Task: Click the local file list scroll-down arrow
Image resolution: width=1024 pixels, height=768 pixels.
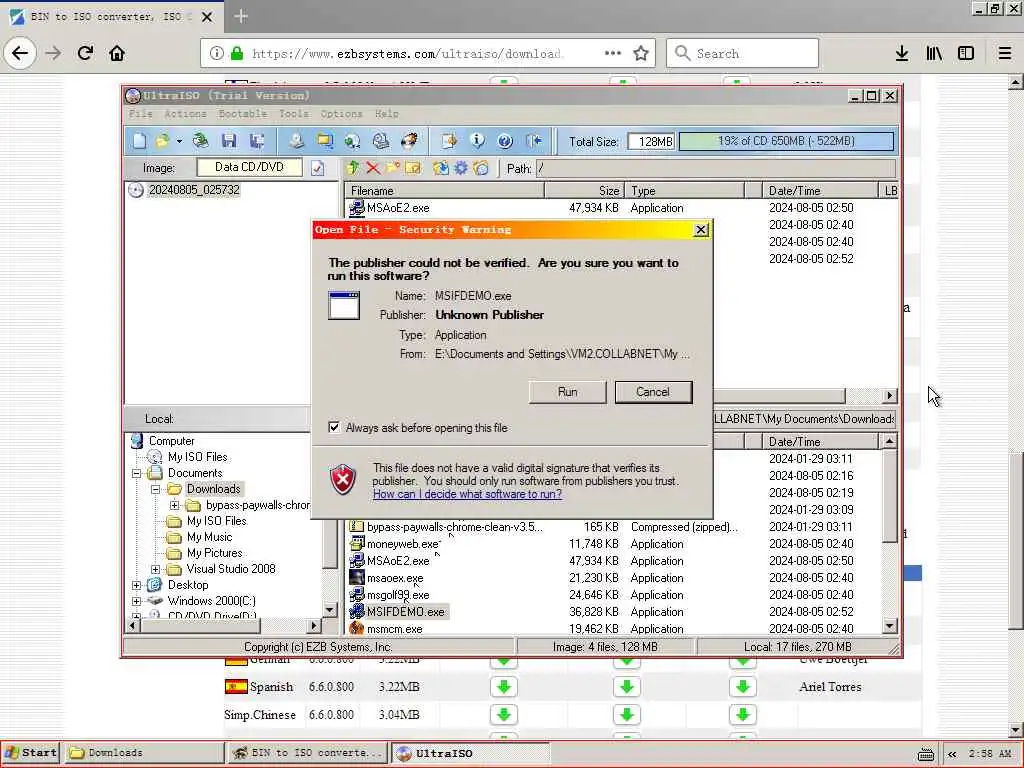Action: pos(889,626)
